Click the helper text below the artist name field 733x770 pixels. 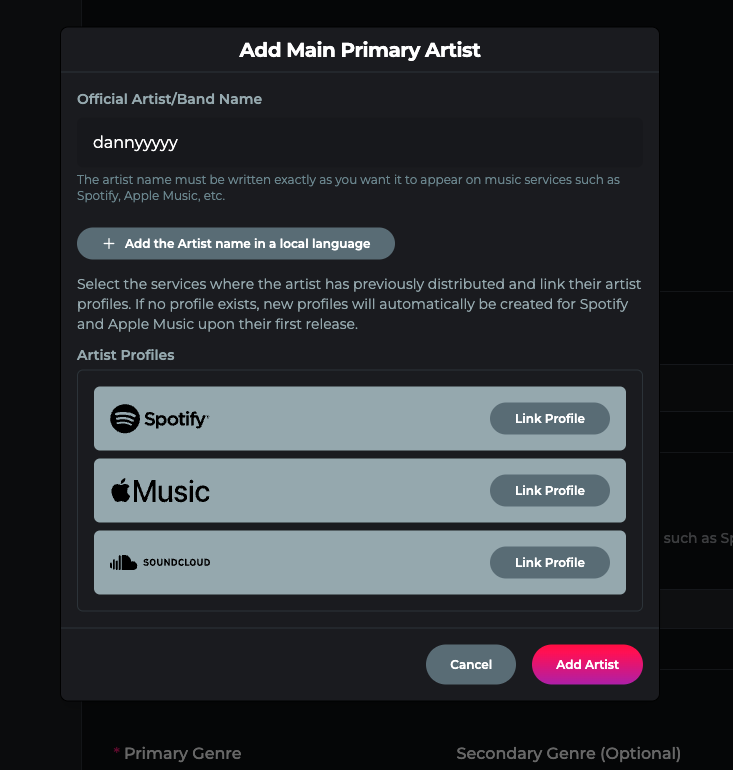coord(348,188)
